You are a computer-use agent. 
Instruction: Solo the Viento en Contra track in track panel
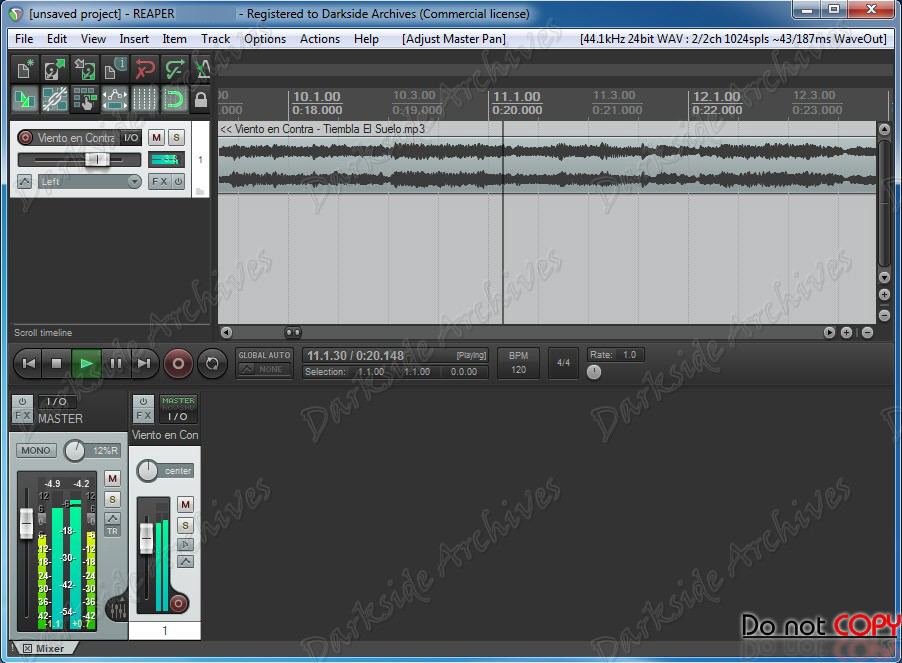(177, 137)
